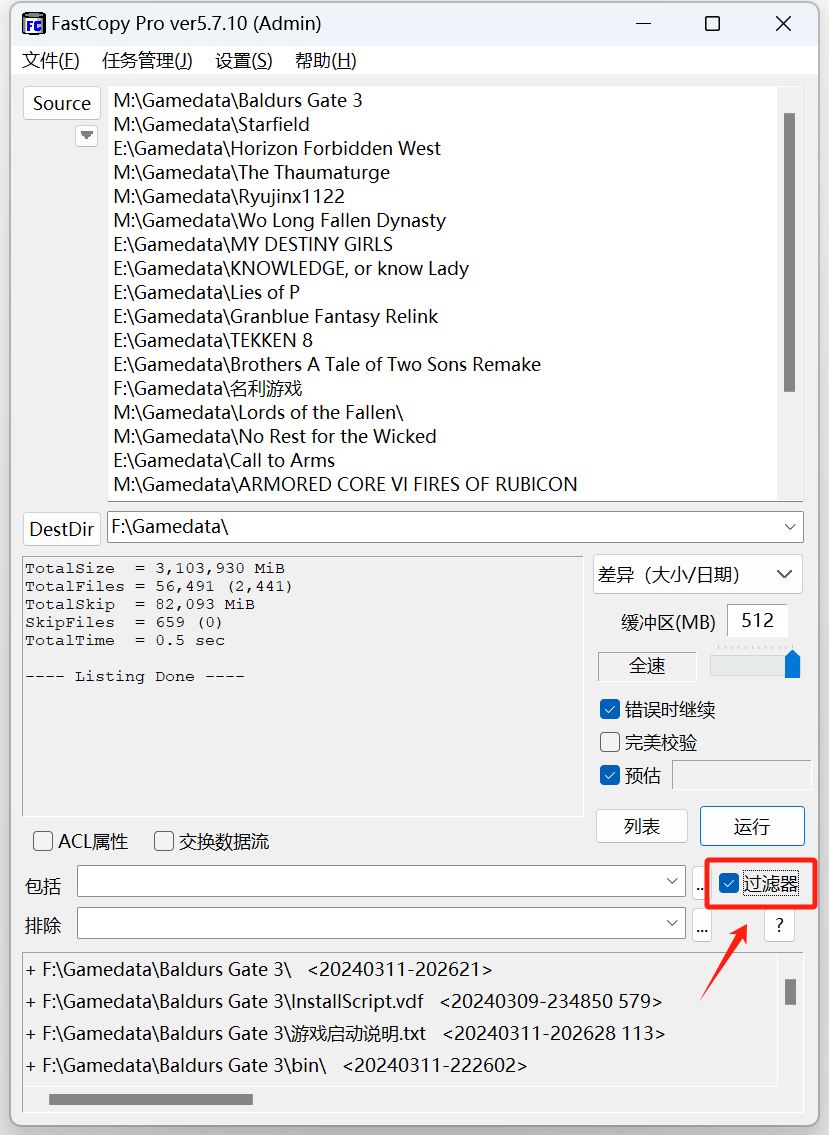The height and width of the screenshot is (1135, 829).
Task: Open the 包括 filter dropdown arrow
Action: coord(672,881)
